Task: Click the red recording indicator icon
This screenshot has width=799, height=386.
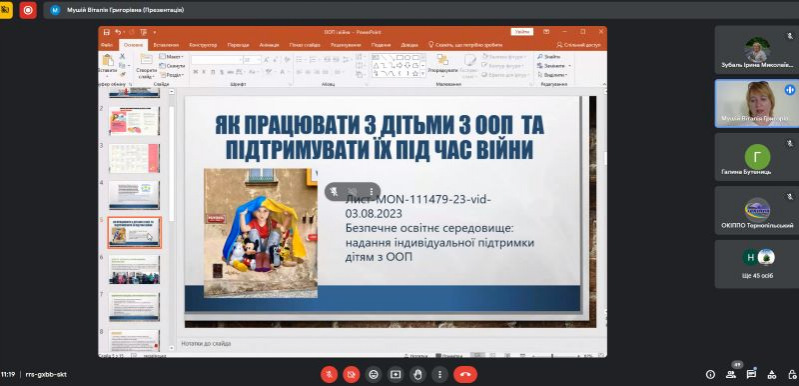Action: pos(28,10)
